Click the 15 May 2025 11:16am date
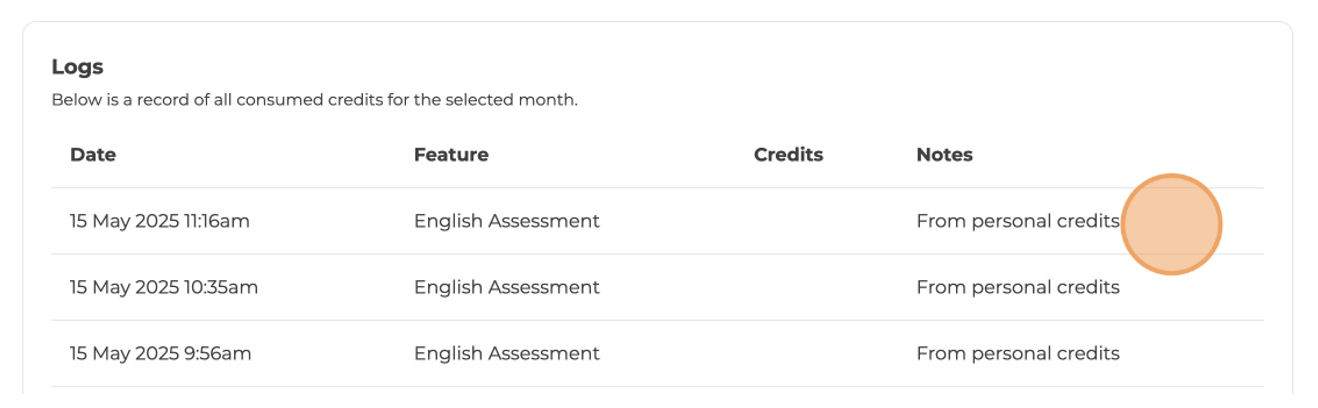The height and width of the screenshot is (408, 1318). coord(160,221)
